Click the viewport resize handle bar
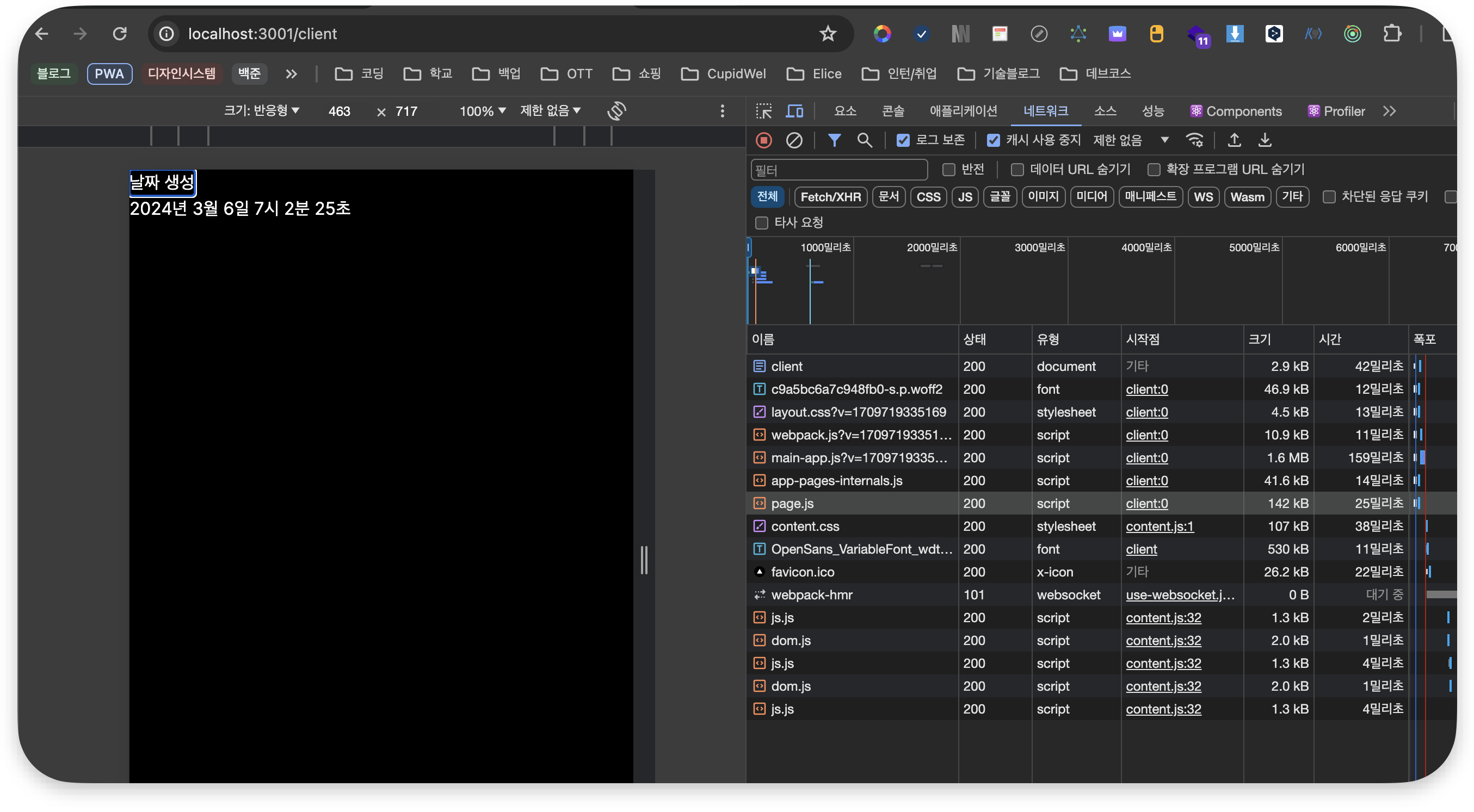The image size is (1474, 812). (x=644, y=560)
